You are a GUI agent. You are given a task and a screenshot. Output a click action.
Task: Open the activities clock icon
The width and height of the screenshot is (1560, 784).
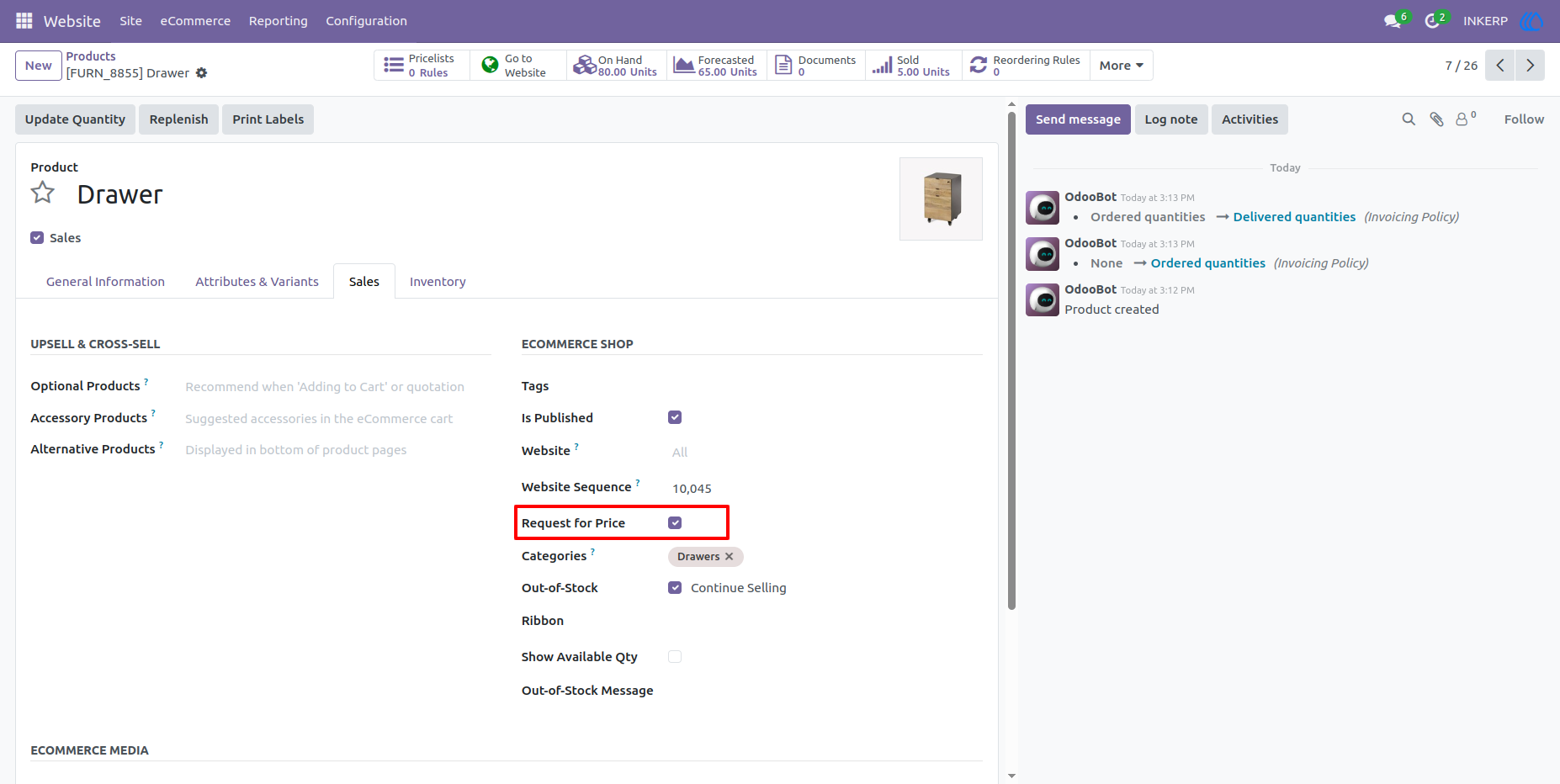coord(1432,21)
